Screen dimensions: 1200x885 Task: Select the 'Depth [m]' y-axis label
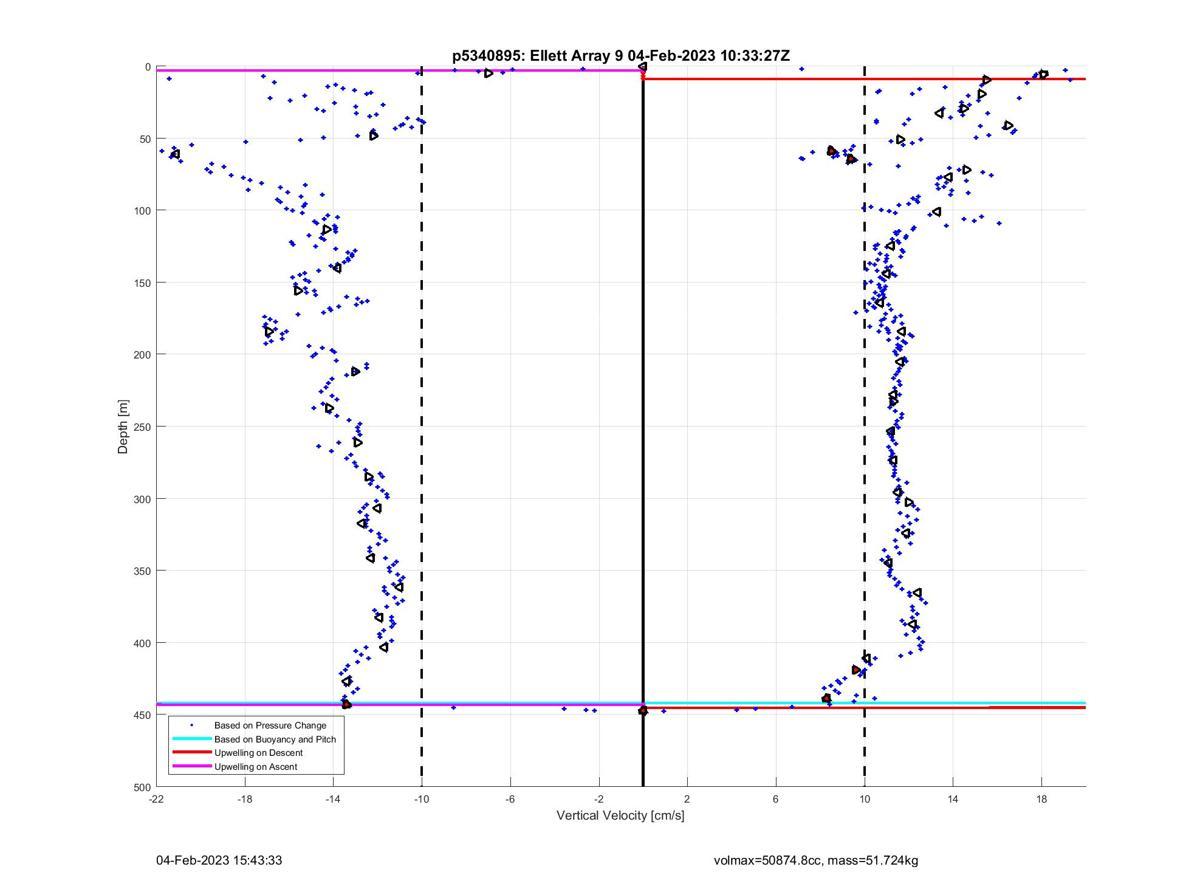(x=124, y=427)
